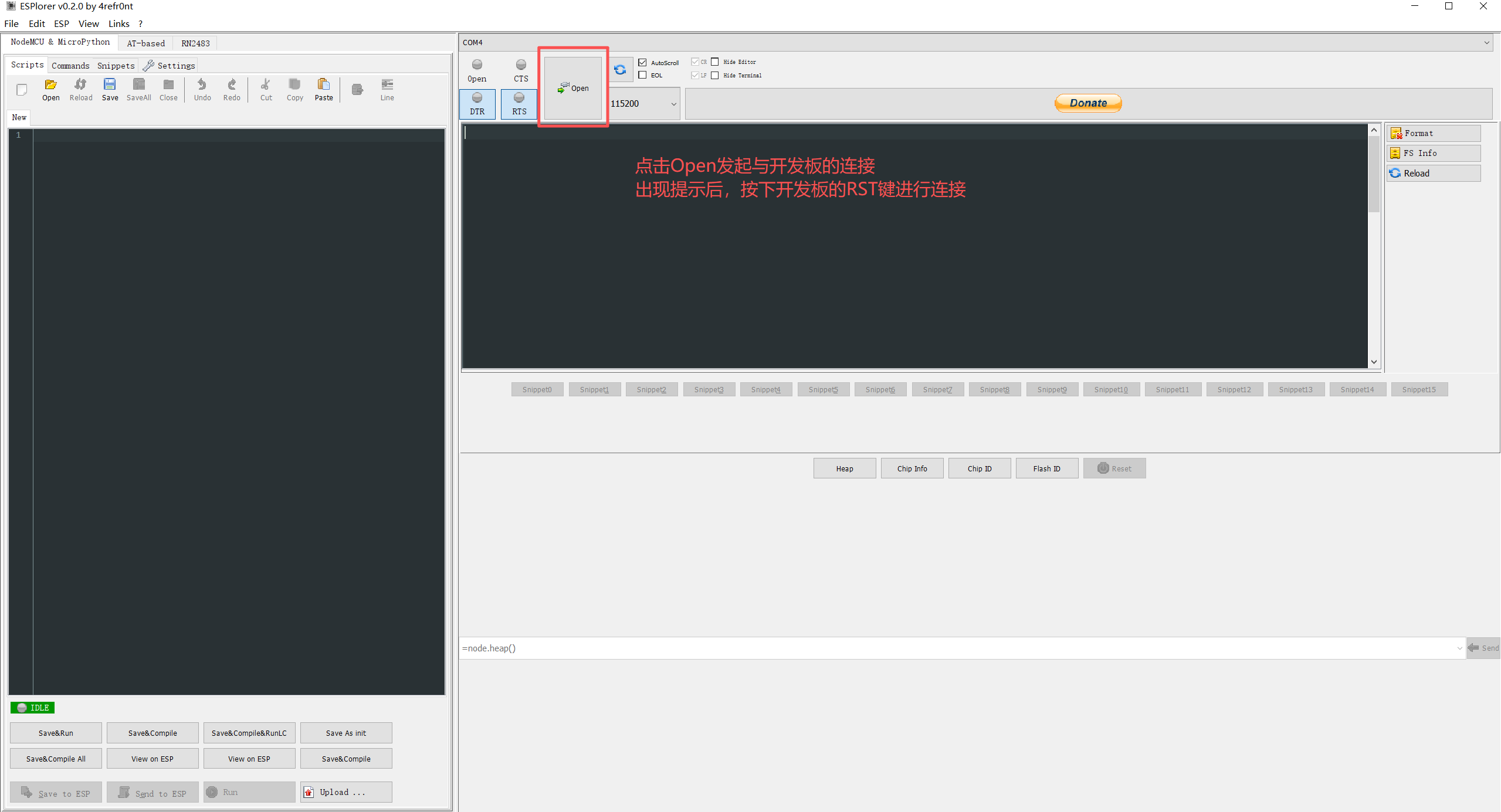The width and height of the screenshot is (1501, 812).
Task: Expand the command history dropdown arrow
Action: point(1460,648)
